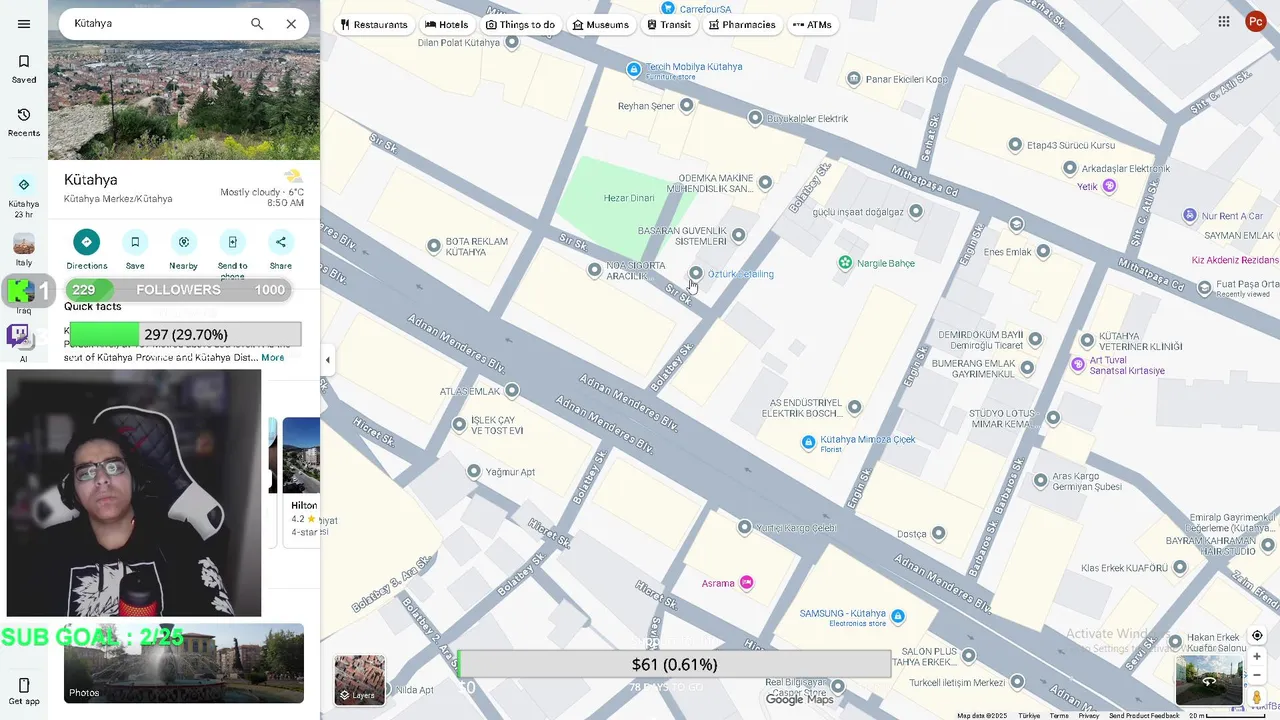Open the Privacy footer link
1280x720 pixels.
1088,716
